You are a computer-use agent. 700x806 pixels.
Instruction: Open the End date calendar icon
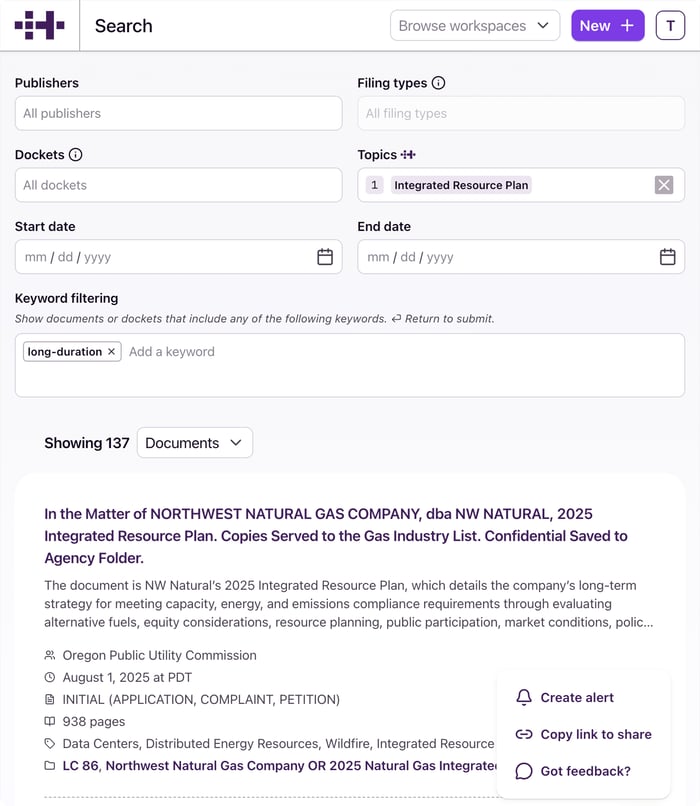tap(668, 257)
